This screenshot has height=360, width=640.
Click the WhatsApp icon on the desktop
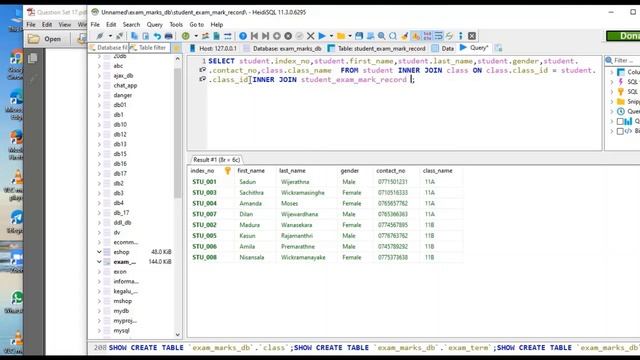coord(17,299)
